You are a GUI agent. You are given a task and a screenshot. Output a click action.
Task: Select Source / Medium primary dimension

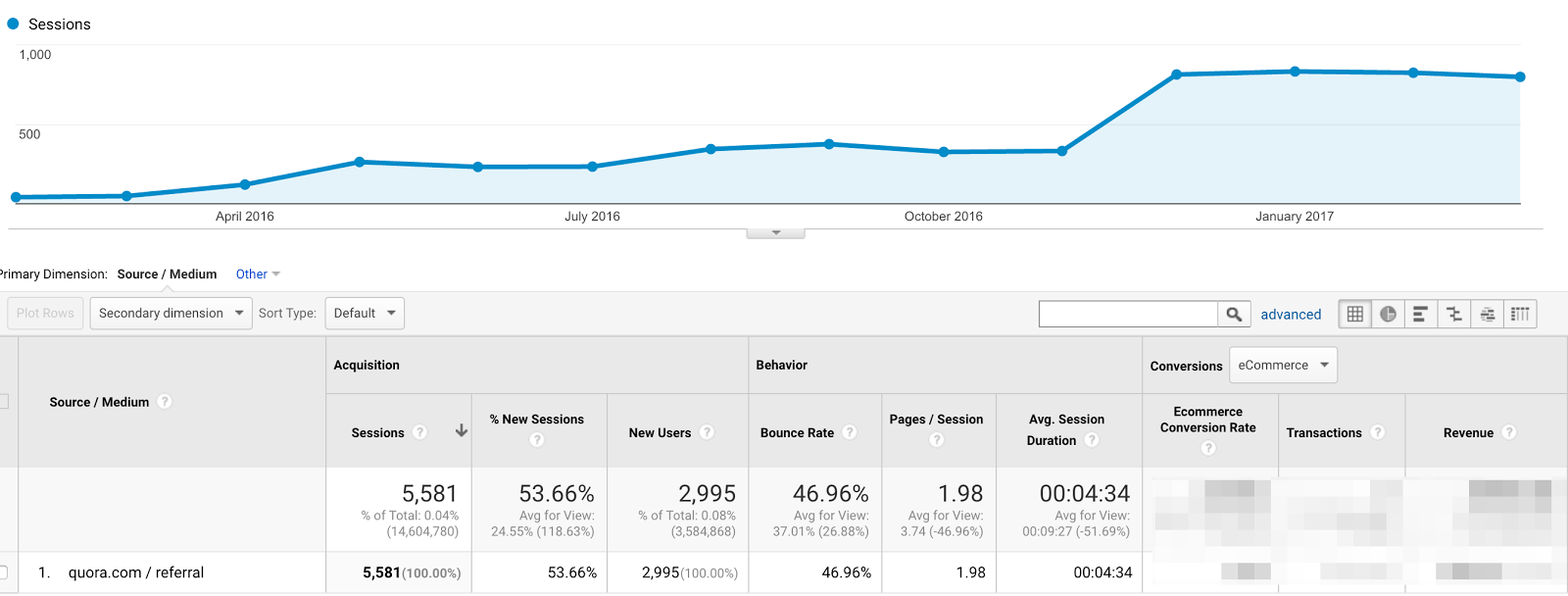point(167,274)
